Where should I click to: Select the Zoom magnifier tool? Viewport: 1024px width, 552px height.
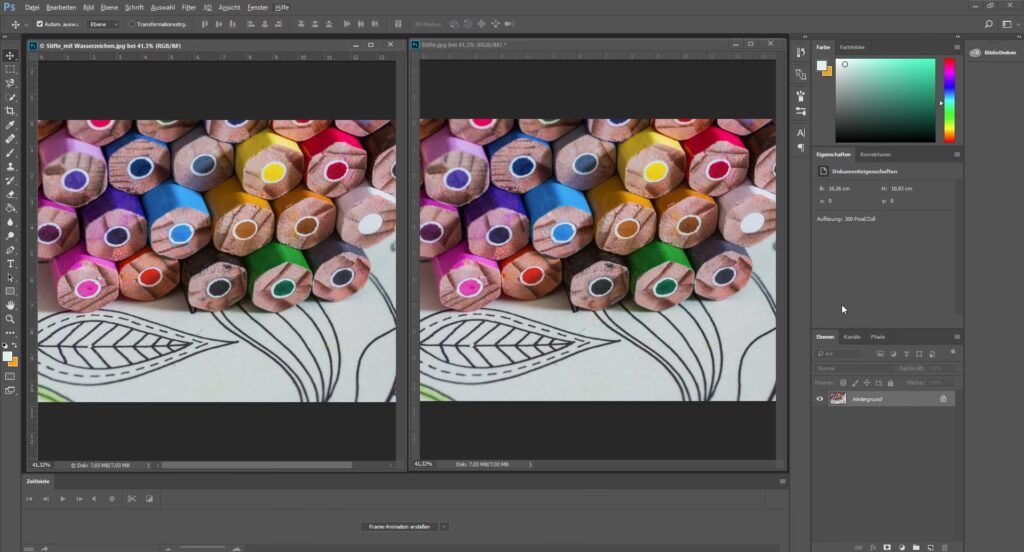[x=10, y=319]
